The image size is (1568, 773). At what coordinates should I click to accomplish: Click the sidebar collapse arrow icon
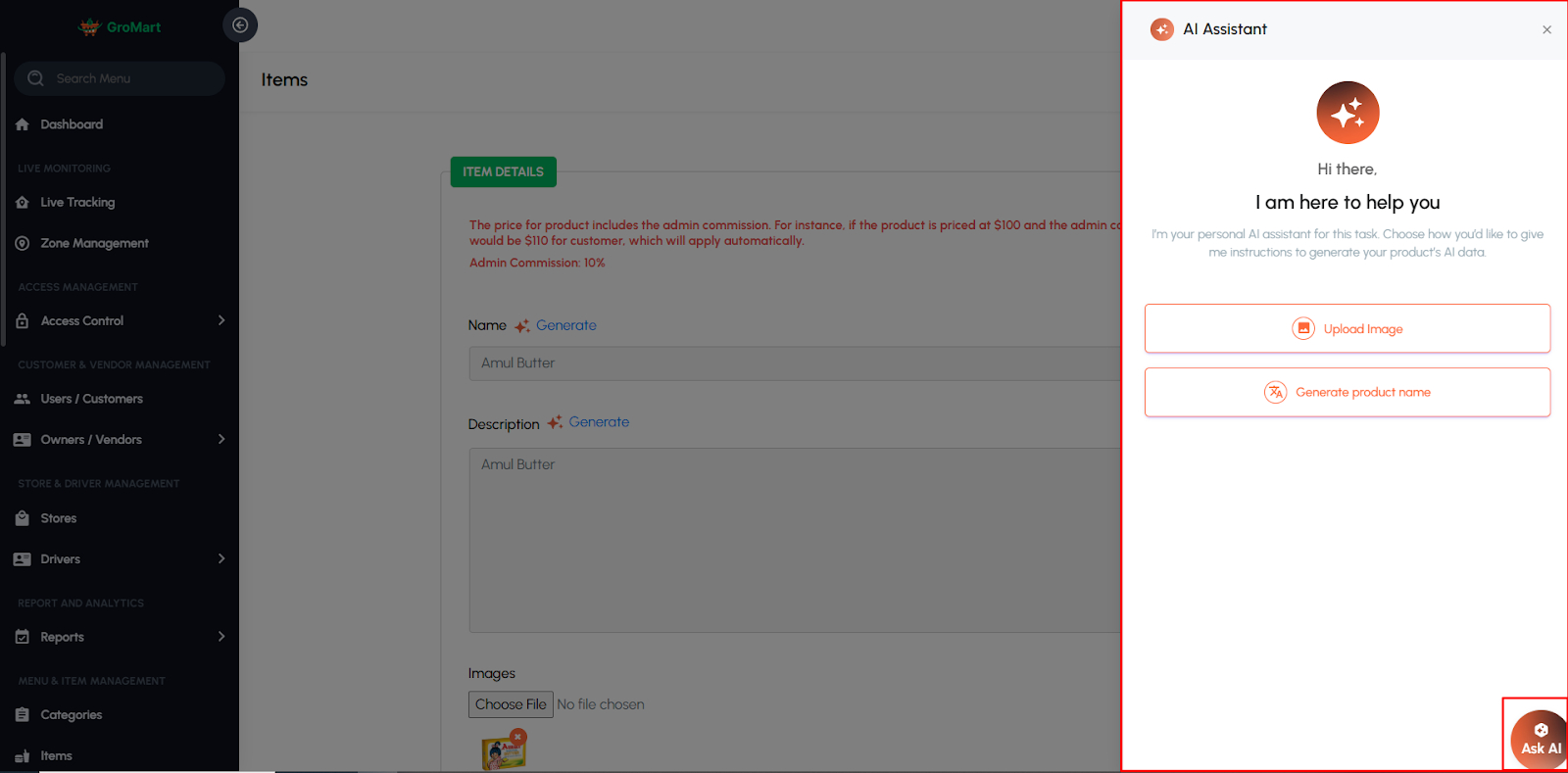[x=240, y=25]
